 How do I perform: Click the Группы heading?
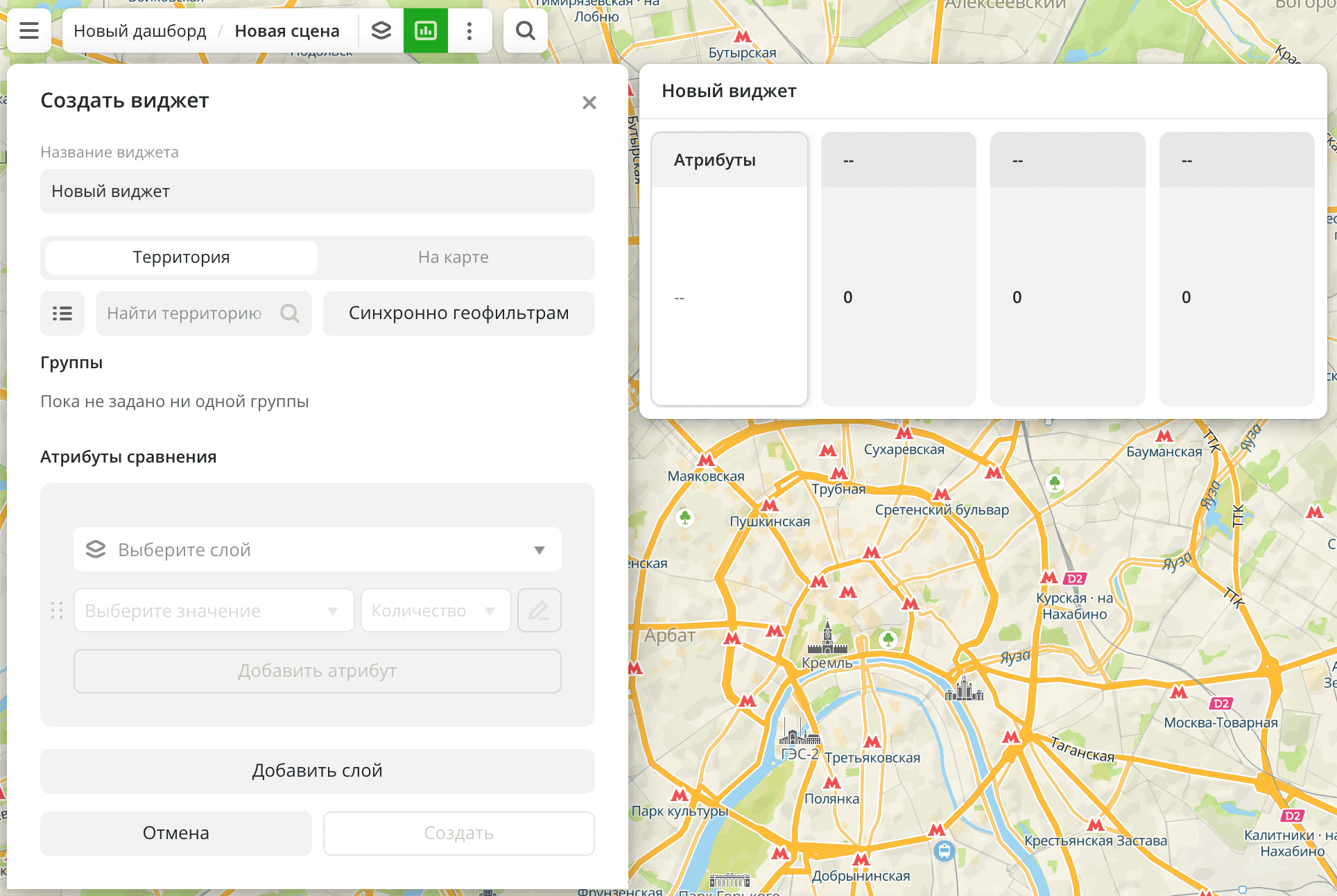[x=71, y=363]
